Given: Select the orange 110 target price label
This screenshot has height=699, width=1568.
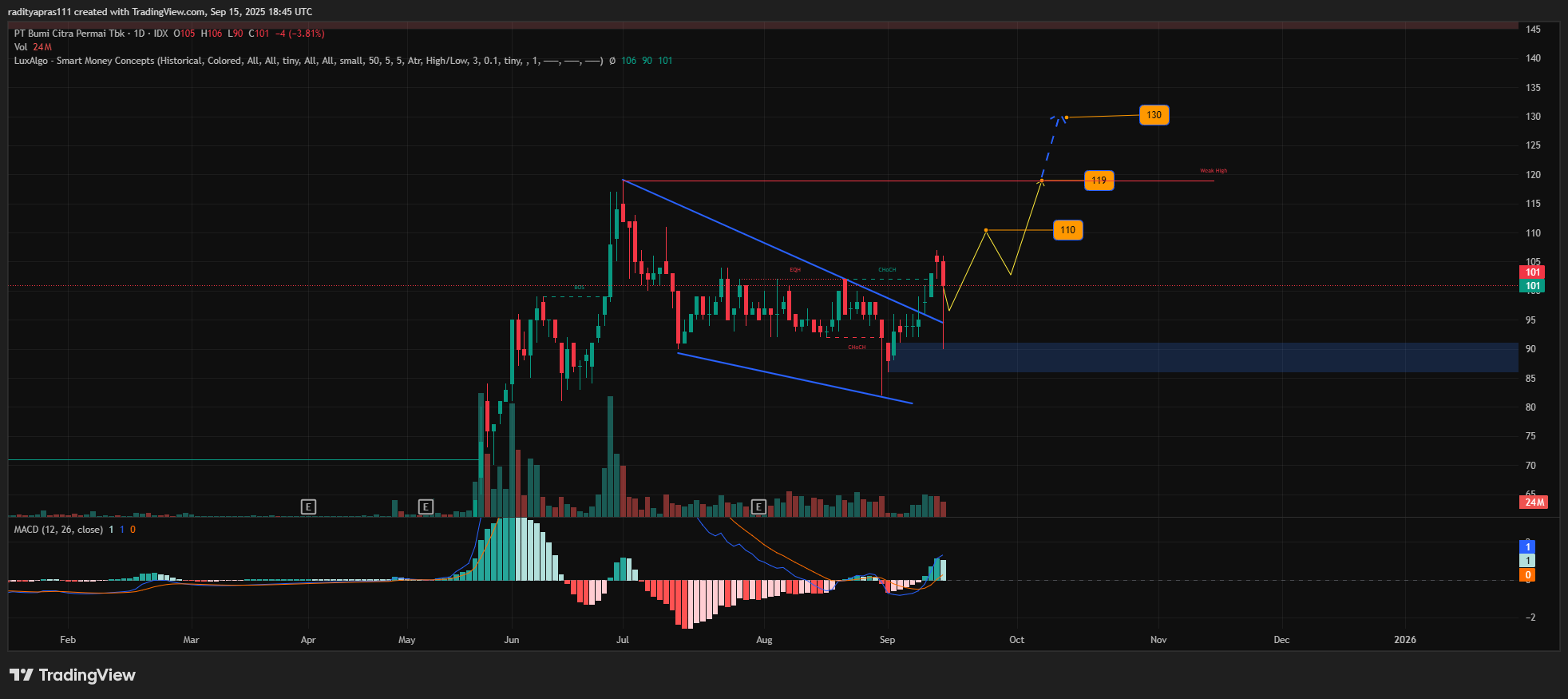Looking at the screenshot, I should pyautogui.click(x=1067, y=230).
